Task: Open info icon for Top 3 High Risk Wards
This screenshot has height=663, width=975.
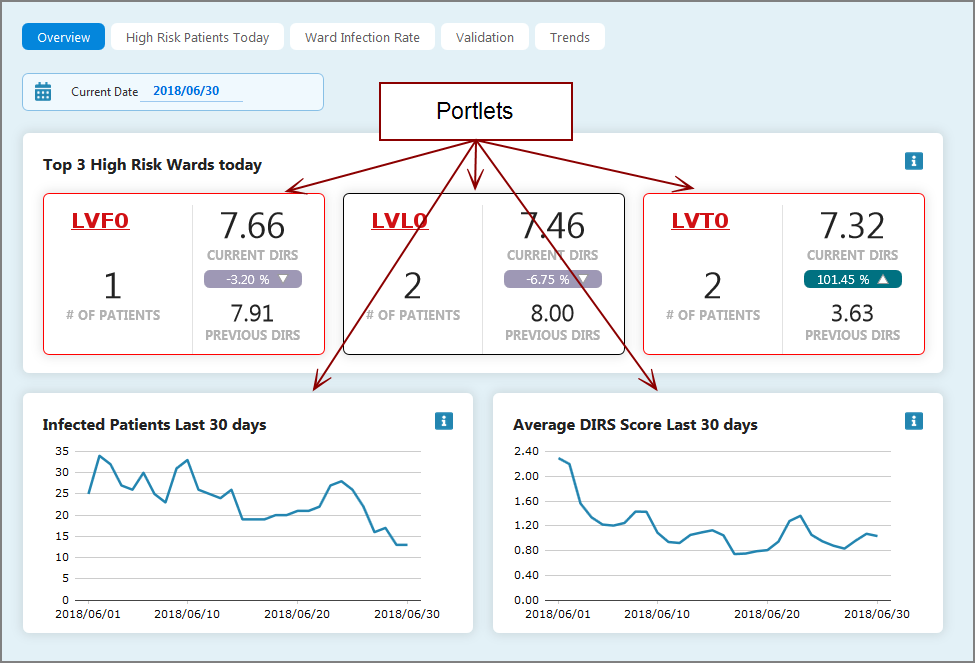Action: (x=913, y=161)
